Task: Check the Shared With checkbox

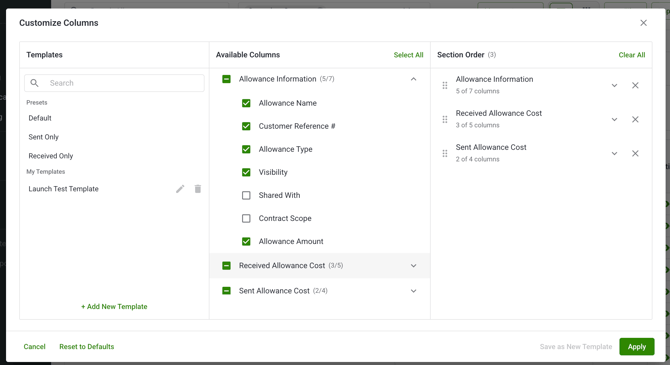Action: coord(246,195)
